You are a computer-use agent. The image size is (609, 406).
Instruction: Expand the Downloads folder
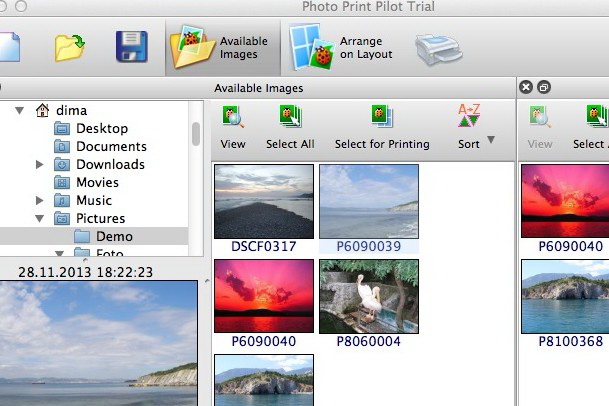(x=39, y=165)
